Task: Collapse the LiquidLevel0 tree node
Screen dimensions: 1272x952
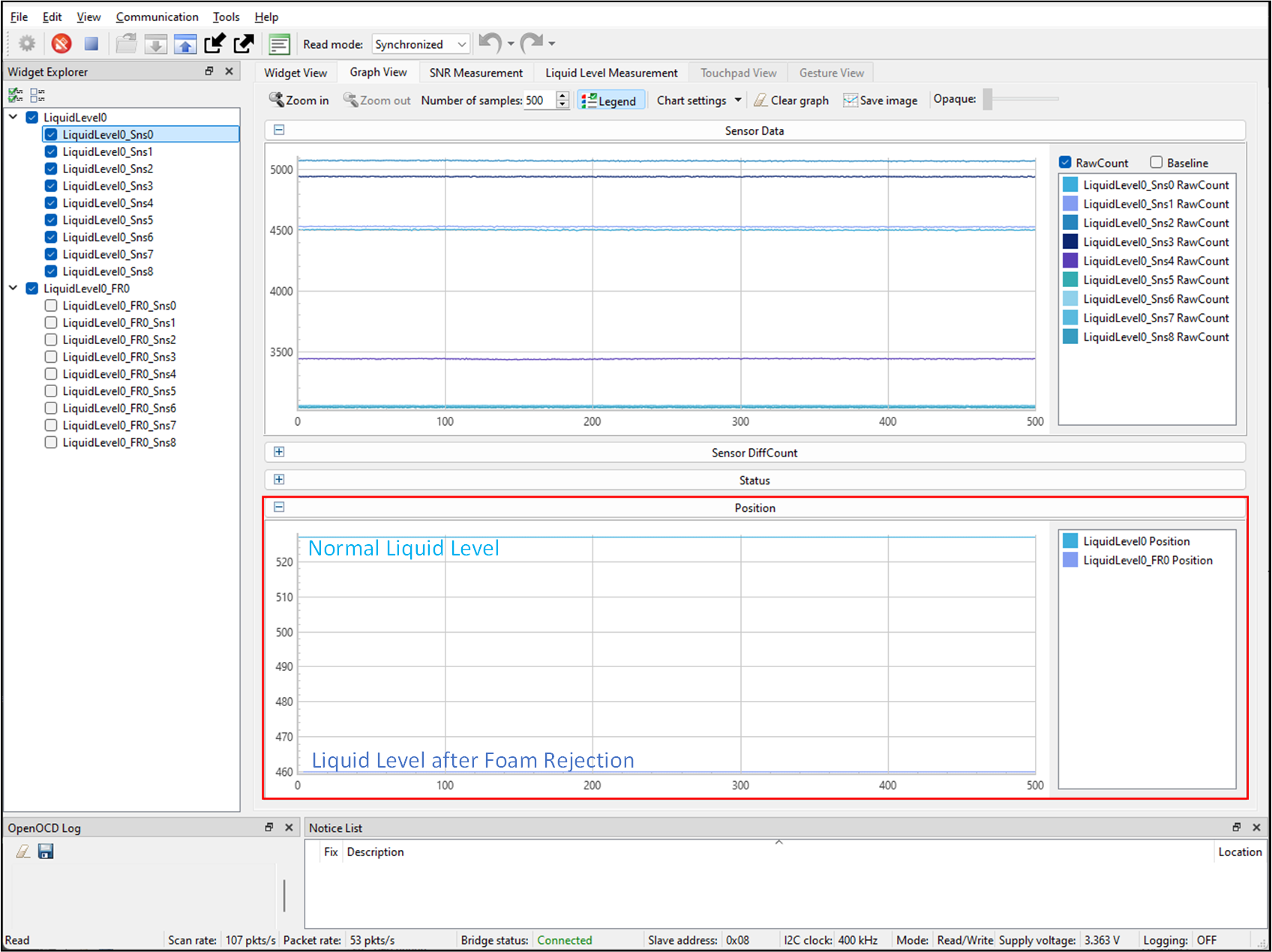Action: click(13, 117)
